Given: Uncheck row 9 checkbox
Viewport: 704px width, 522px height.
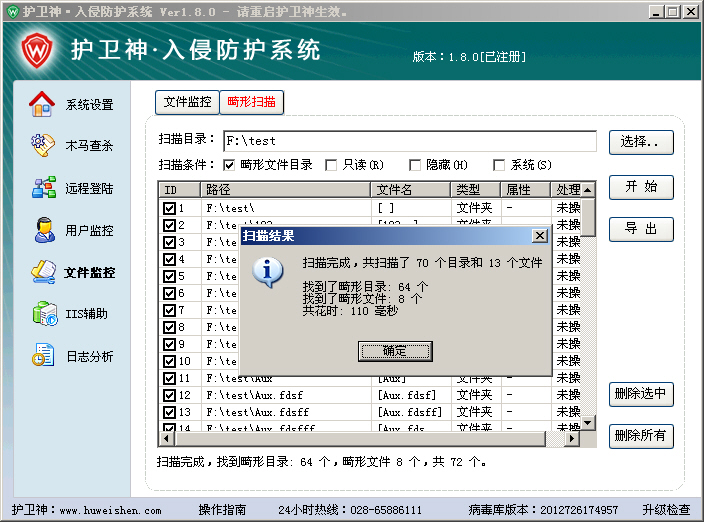Looking at the screenshot, I should [169, 344].
